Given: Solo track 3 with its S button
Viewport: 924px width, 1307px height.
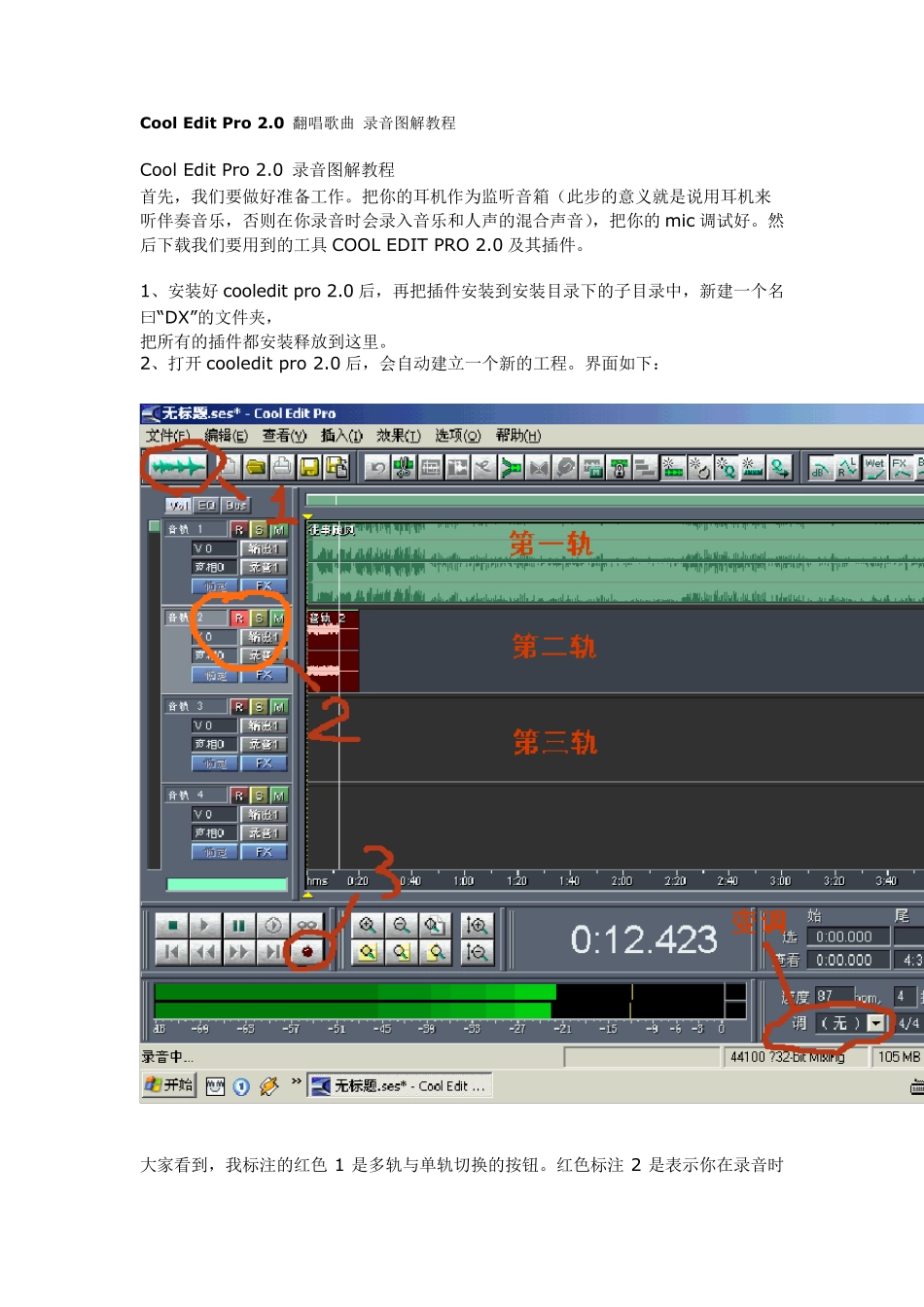Looking at the screenshot, I should (x=259, y=707).
